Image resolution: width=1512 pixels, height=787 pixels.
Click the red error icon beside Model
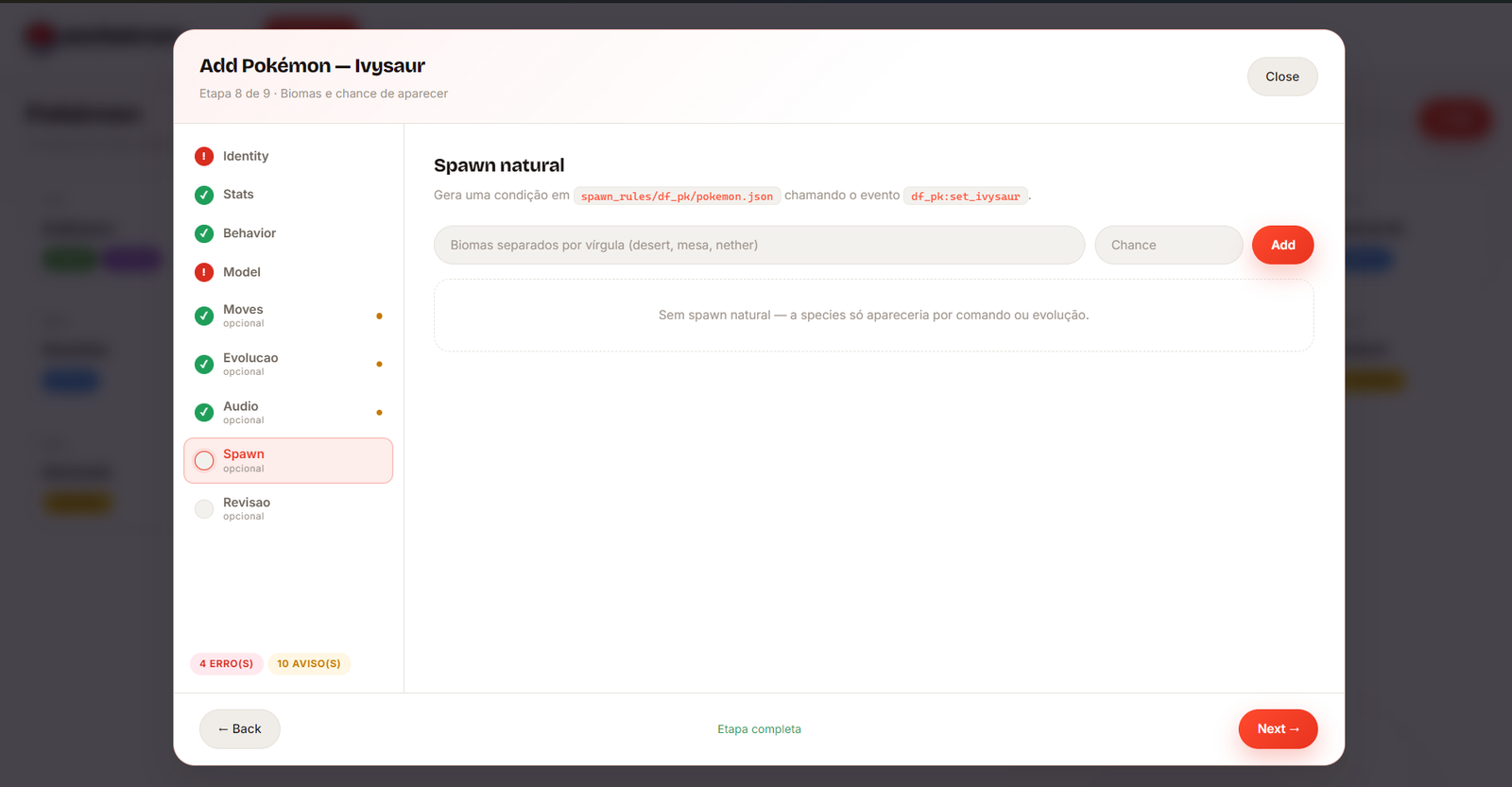tap(204, 272)
